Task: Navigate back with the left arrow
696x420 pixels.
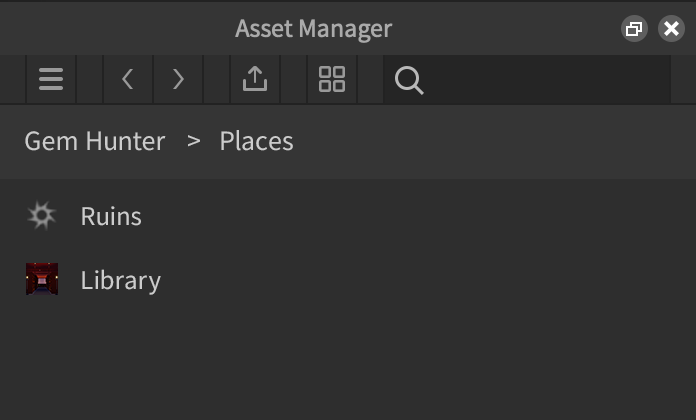Action: click(127, 80)
